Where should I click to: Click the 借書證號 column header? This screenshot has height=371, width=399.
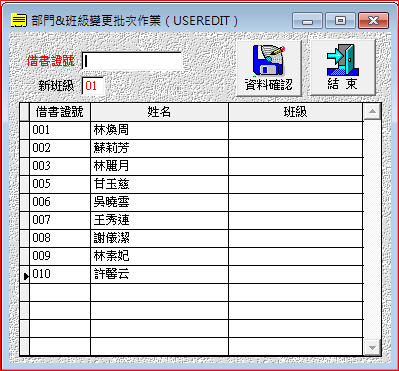(x=60, y=112)
